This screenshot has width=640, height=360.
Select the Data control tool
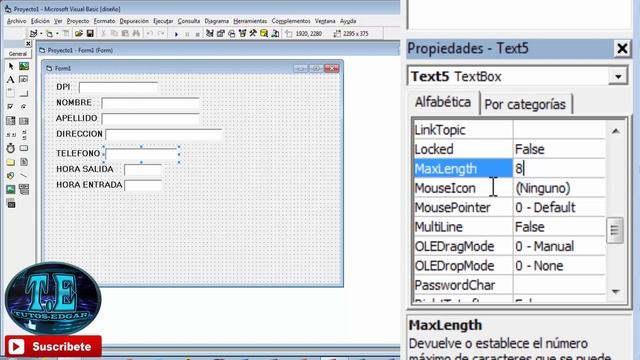click(x=24, y=189)
